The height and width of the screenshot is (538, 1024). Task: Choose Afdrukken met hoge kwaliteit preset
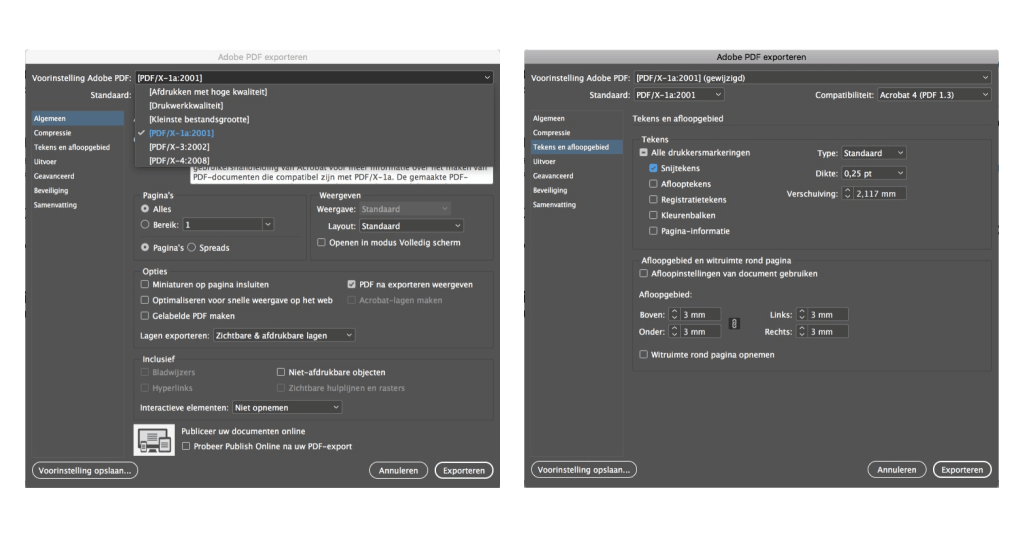(208, 92)
